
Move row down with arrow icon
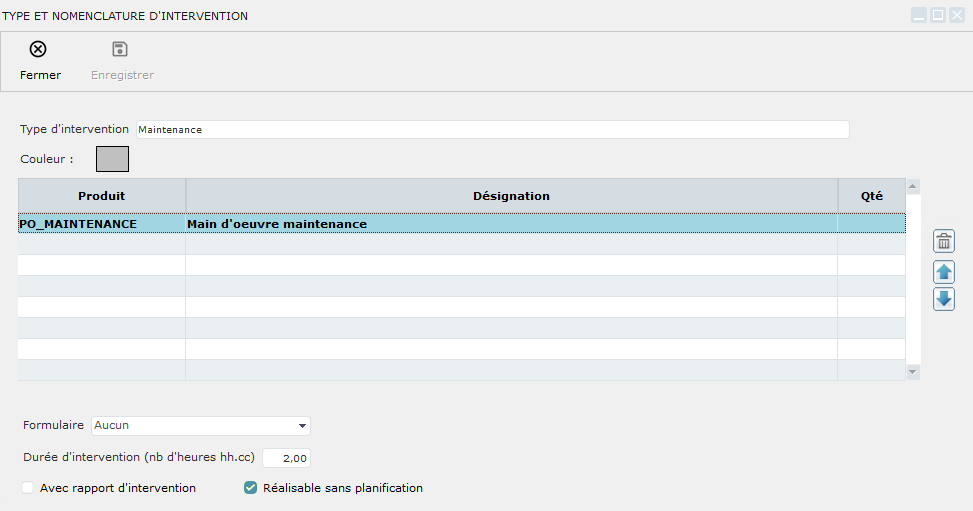pos(944,299)
